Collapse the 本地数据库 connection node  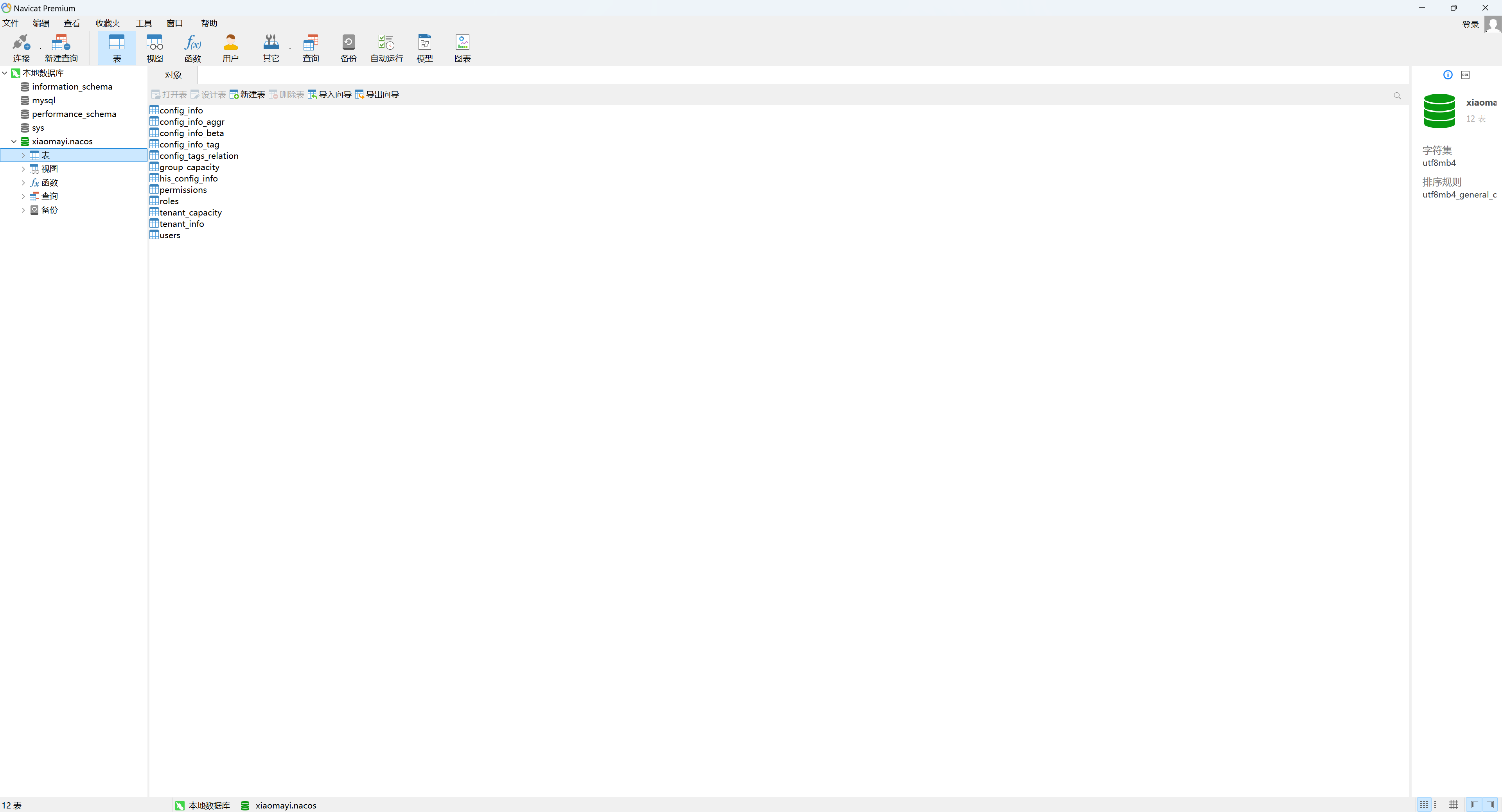5,73
